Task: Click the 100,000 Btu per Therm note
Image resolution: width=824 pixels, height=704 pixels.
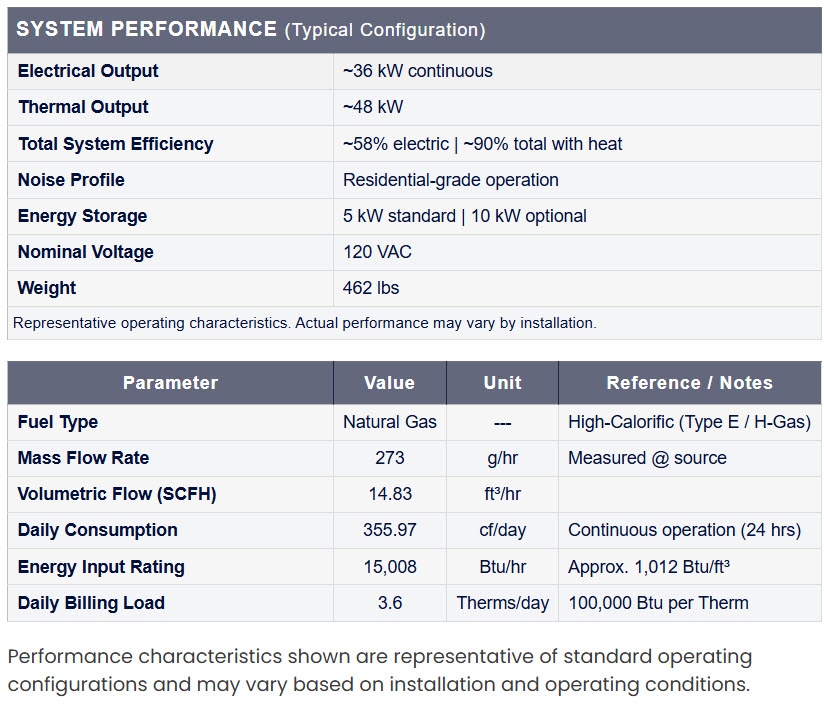Action: (658, 603)
